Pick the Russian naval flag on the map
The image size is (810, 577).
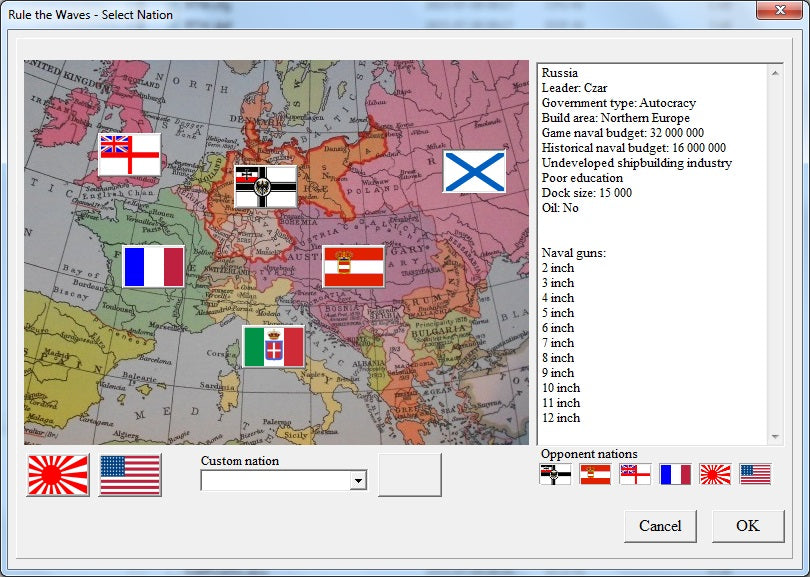pyautogui.click(x=474, y=171)
